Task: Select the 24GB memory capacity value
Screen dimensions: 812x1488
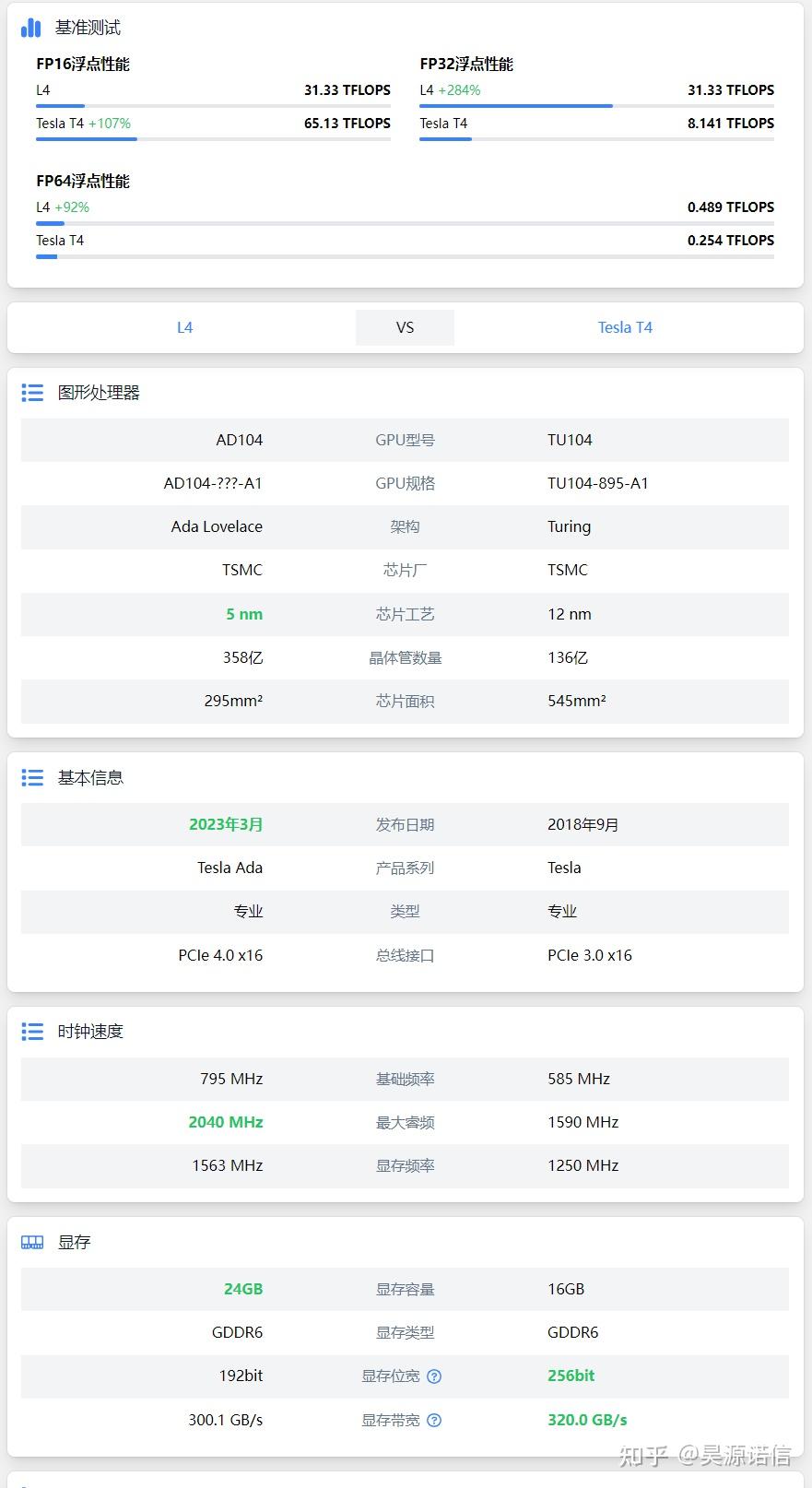Action: pos(242,1289)
